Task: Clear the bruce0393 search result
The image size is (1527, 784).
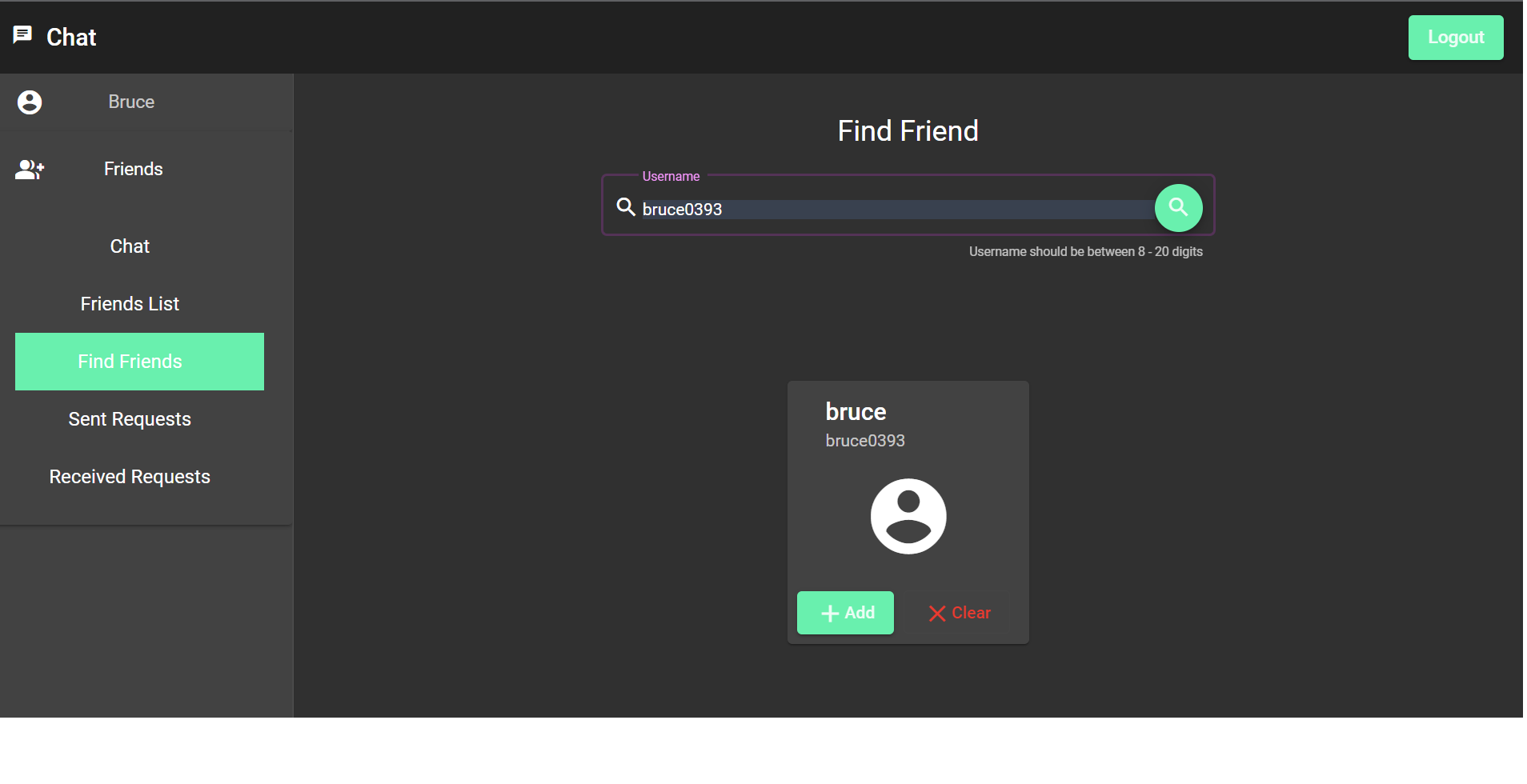Action: pyautogui.click(x=957, y=613)
